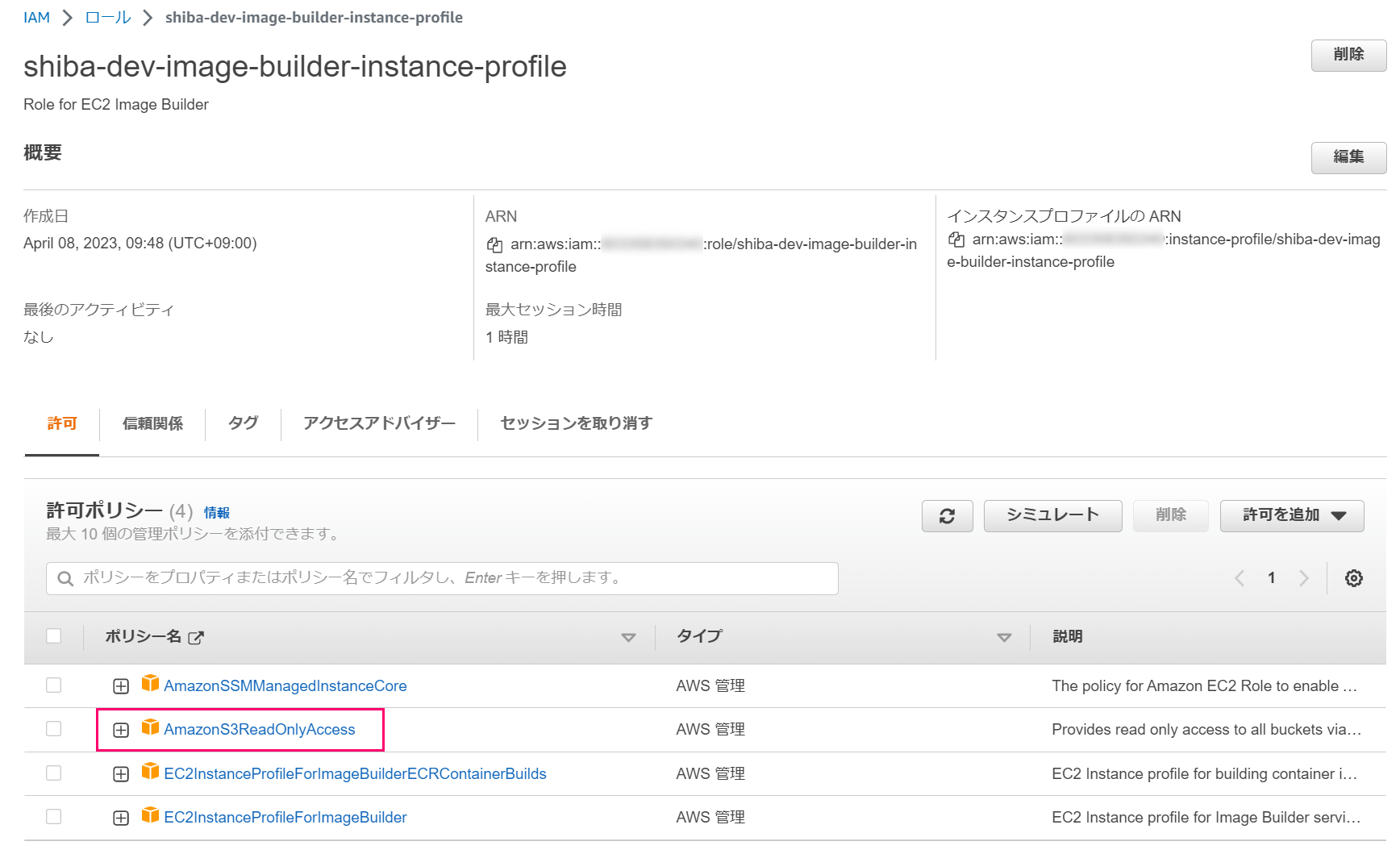Click the 削除 button at top right

pos(1349,55)
